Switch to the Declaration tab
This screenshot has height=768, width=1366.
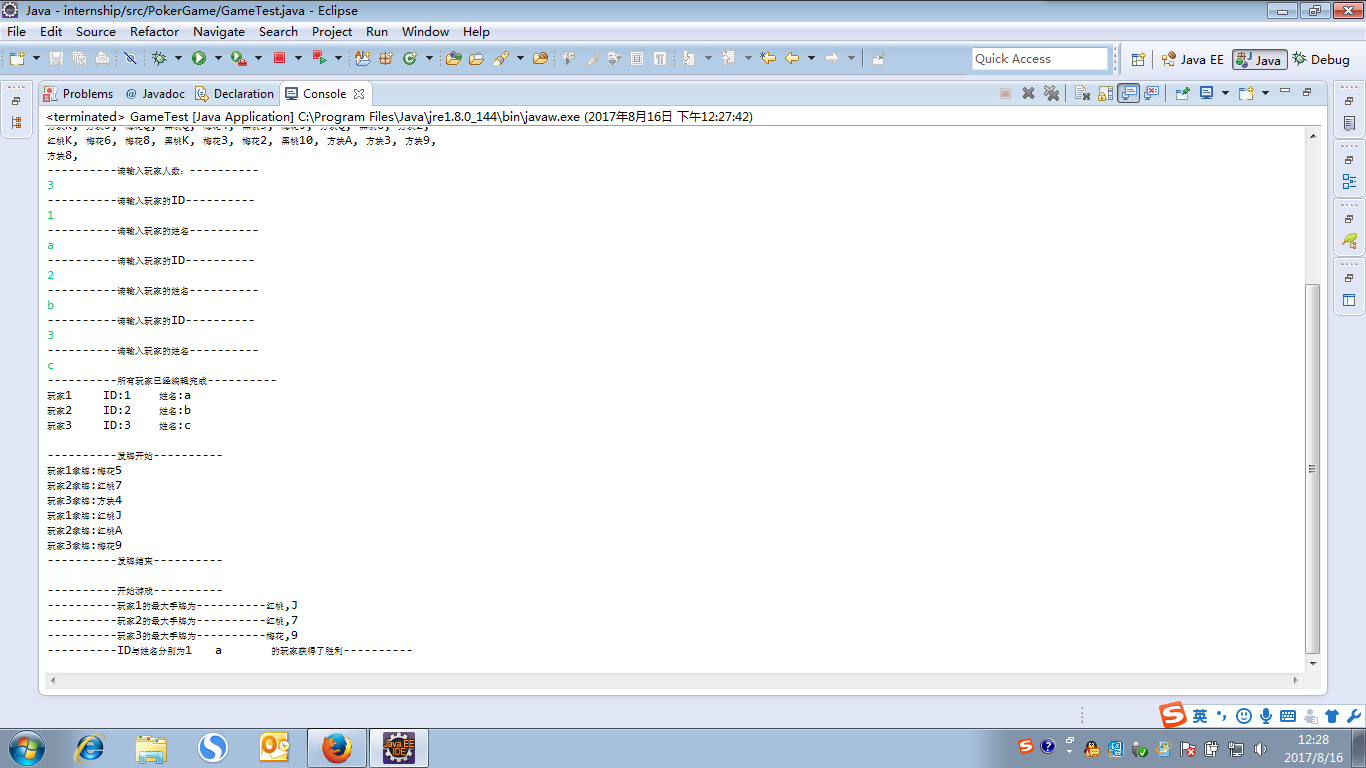(x=234, y=93)
